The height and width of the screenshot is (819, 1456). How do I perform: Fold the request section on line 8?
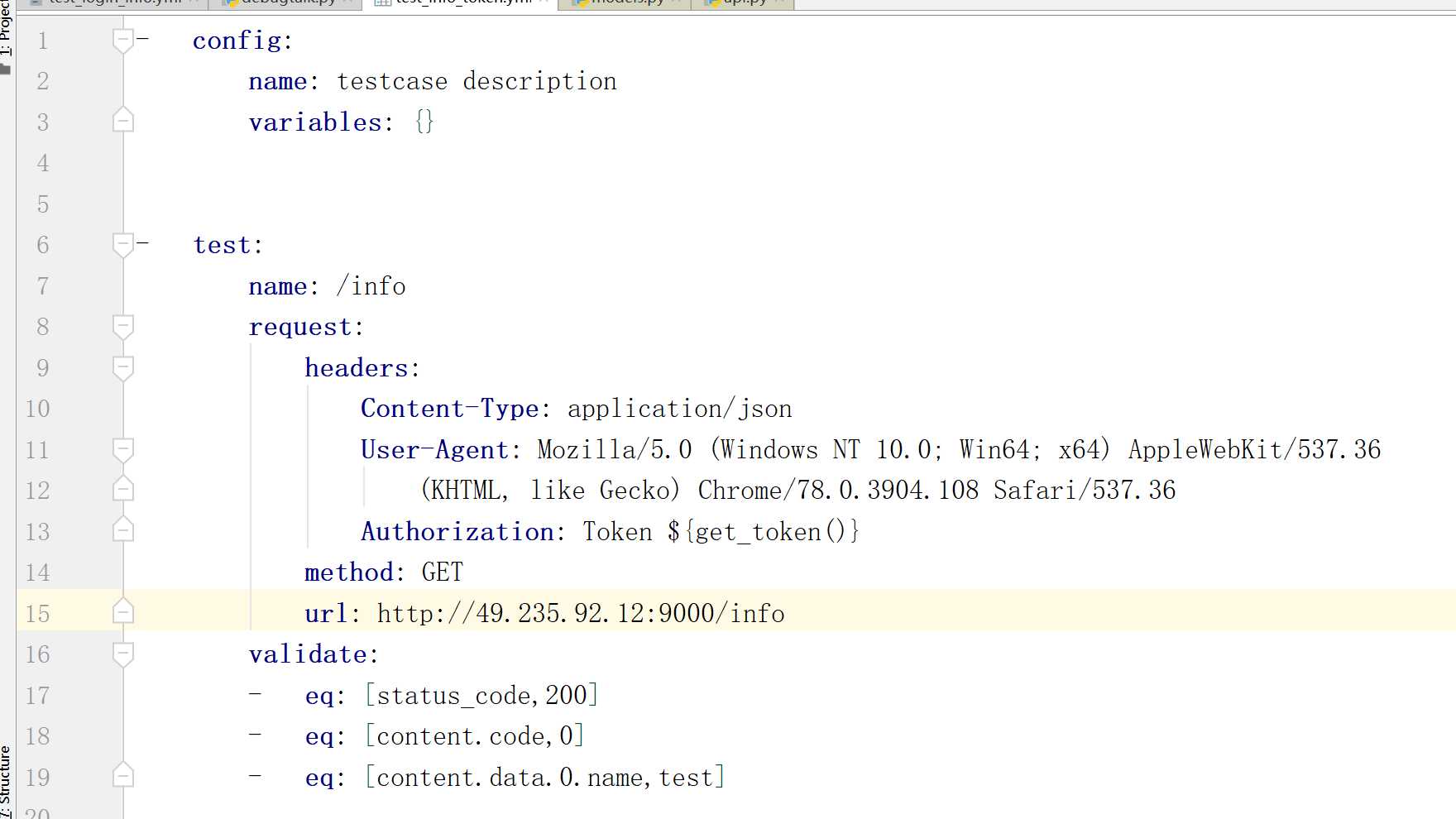coord(122,327)
